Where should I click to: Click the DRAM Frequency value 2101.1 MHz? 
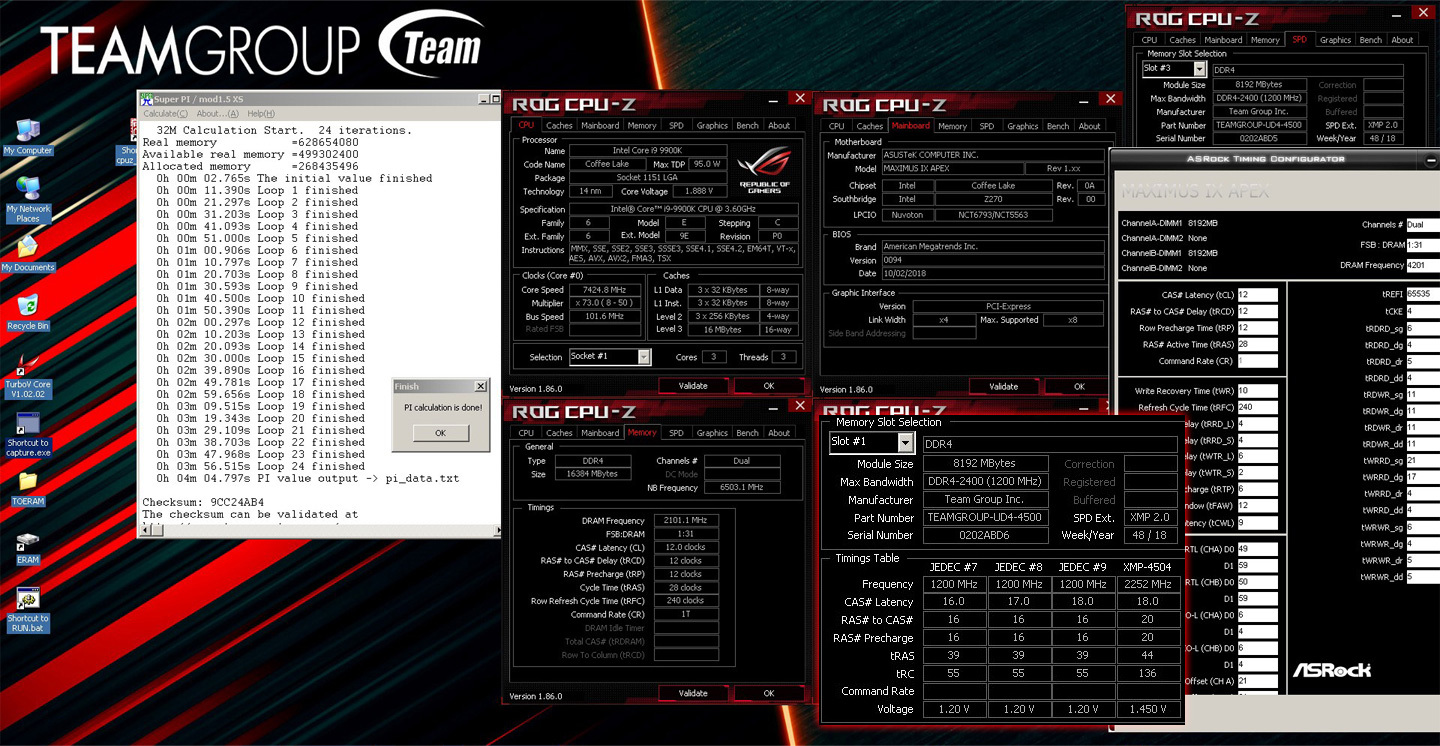(686, 521)
